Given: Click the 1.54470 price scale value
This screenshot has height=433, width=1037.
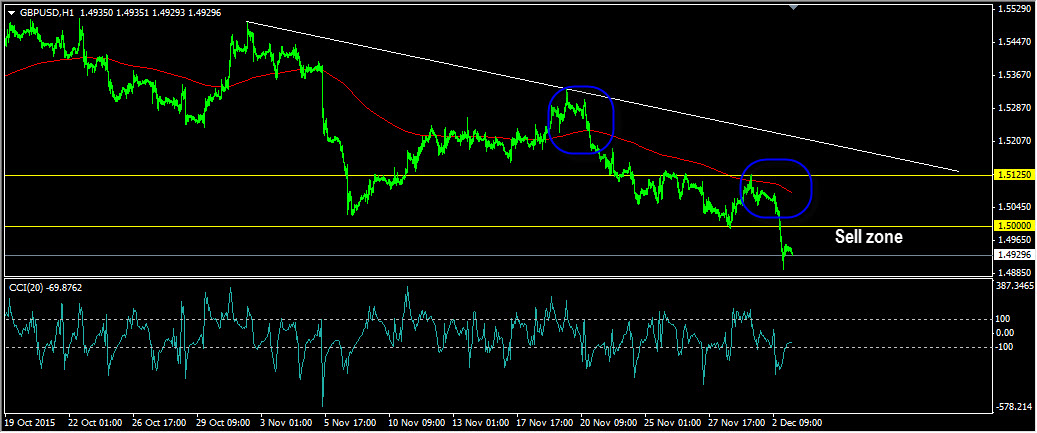Looking at the screenshot, I should [x=1015, y=42].
